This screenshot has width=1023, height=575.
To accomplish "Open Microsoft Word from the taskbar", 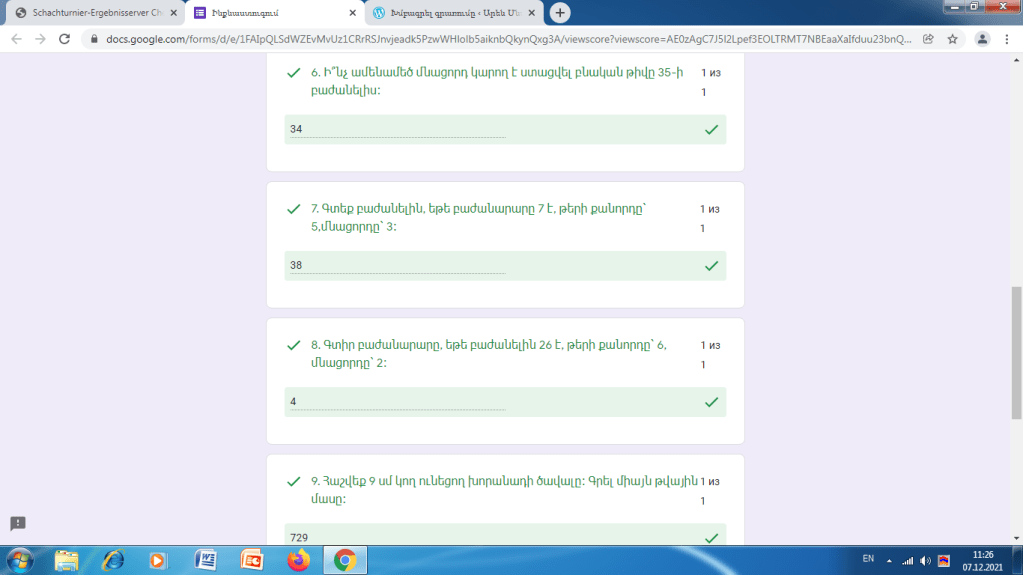I will point(207,560).
